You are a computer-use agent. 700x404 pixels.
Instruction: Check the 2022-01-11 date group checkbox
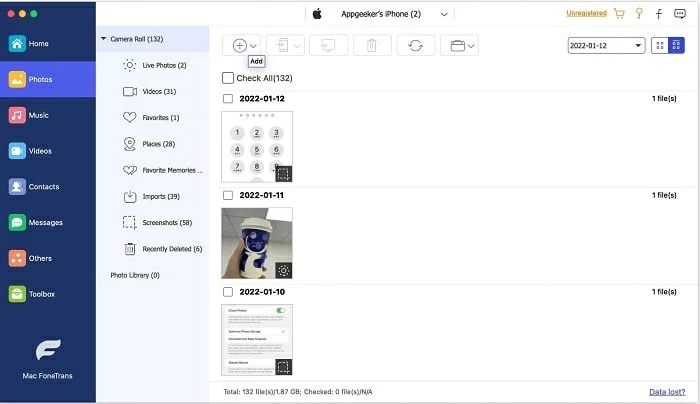click(228, 195)
